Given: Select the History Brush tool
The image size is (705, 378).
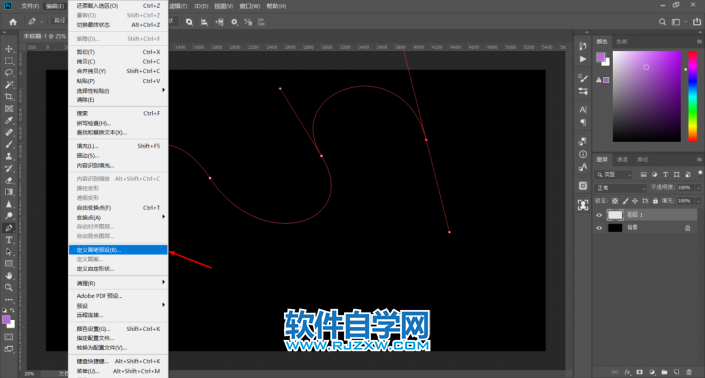Looking at the screenshot, I should [9, 168].
